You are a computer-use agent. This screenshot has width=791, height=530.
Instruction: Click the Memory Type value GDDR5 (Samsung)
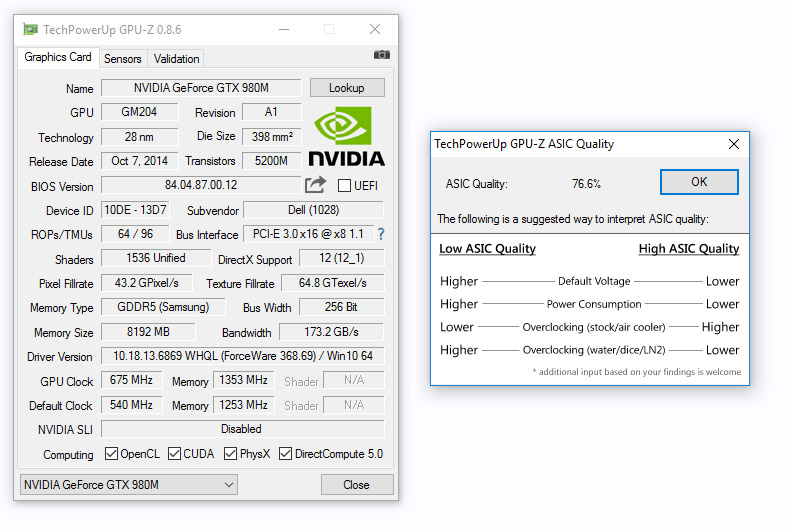tap(163, 307)
